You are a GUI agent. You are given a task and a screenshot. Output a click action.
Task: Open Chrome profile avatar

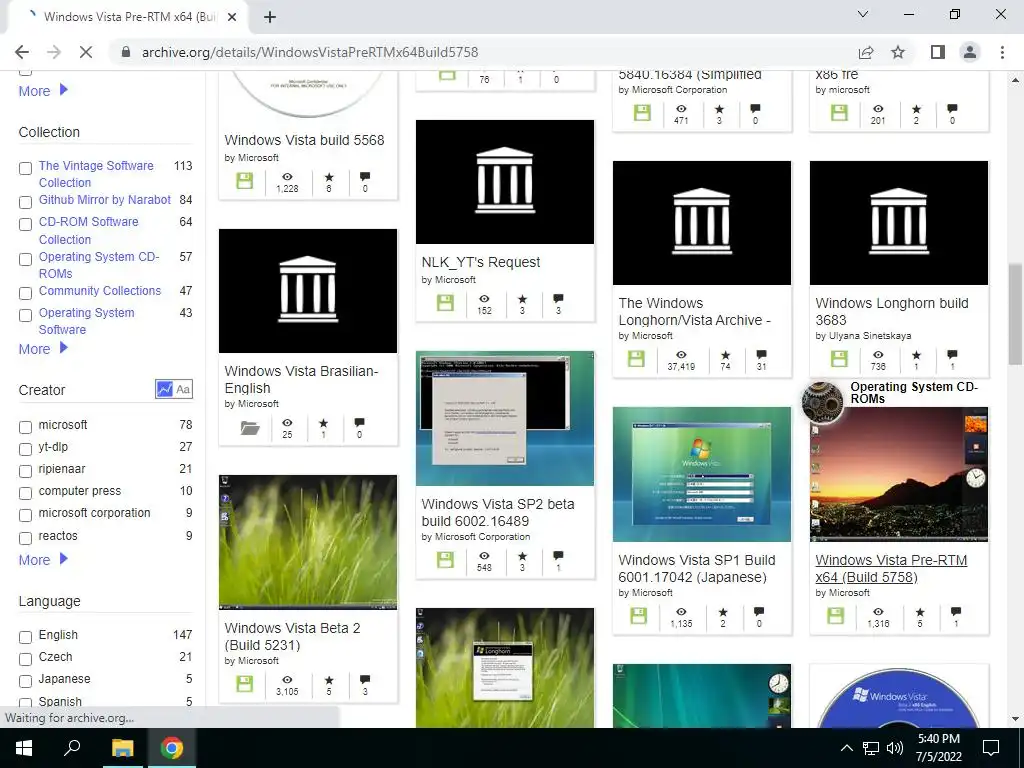click(x=970, y=52)
